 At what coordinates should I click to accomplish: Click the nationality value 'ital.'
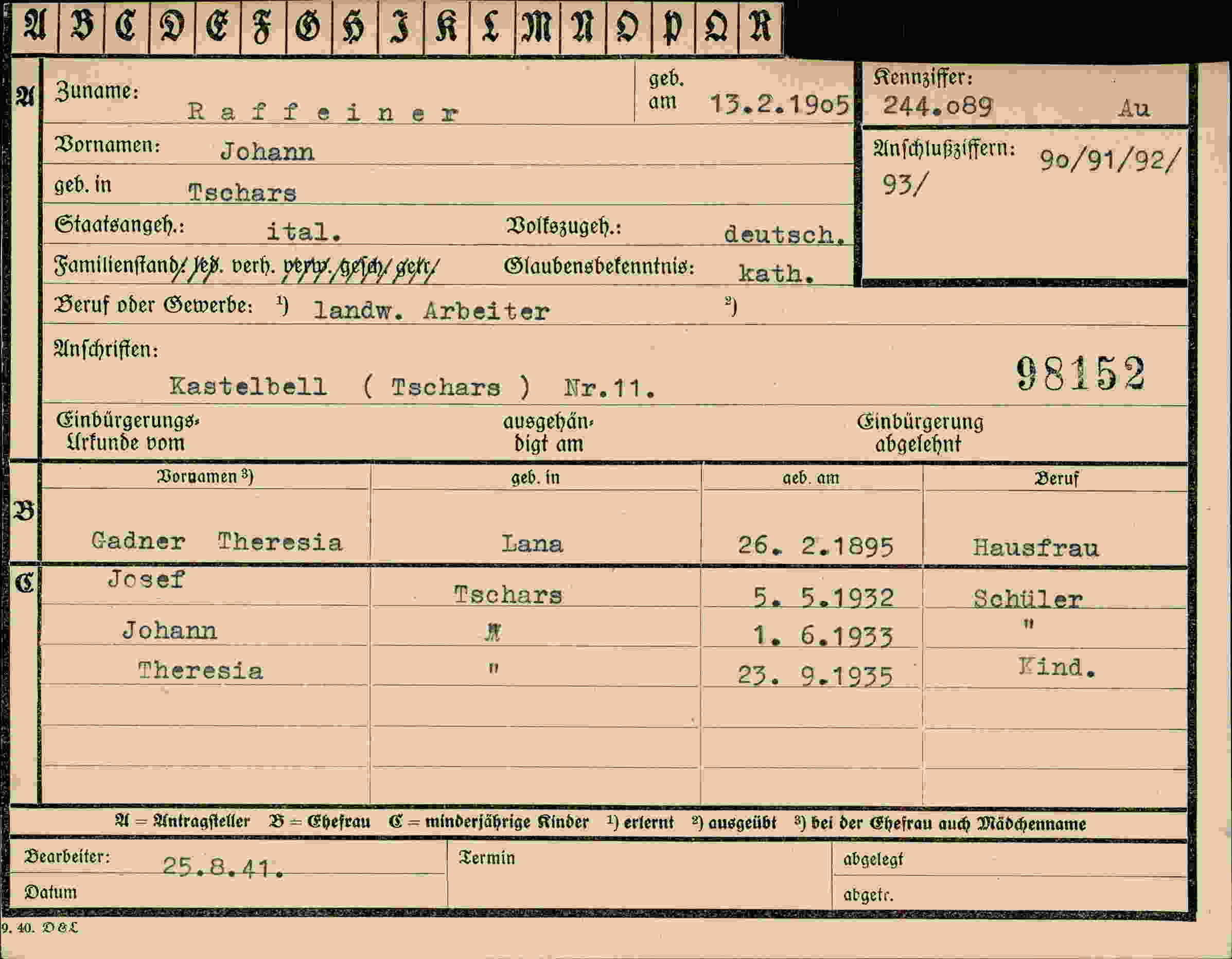coord(304,232)
